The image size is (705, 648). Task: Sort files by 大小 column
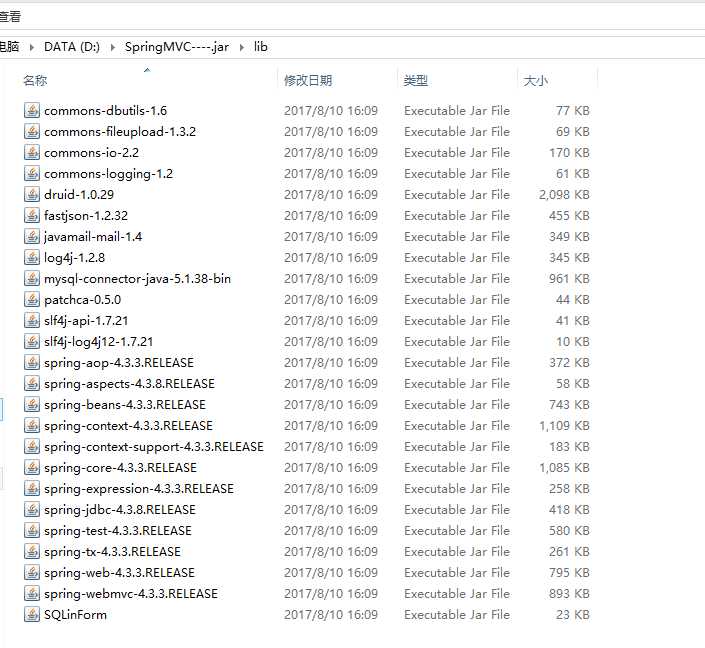click(535, 80)
